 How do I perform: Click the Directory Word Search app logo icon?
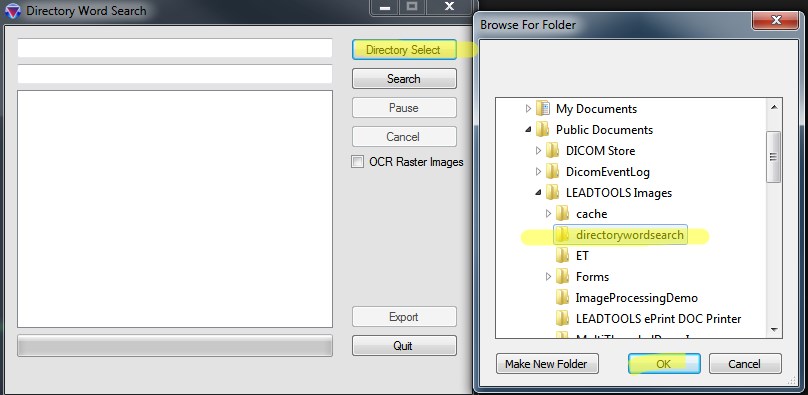pyautogui.click(x=12, y=11)
